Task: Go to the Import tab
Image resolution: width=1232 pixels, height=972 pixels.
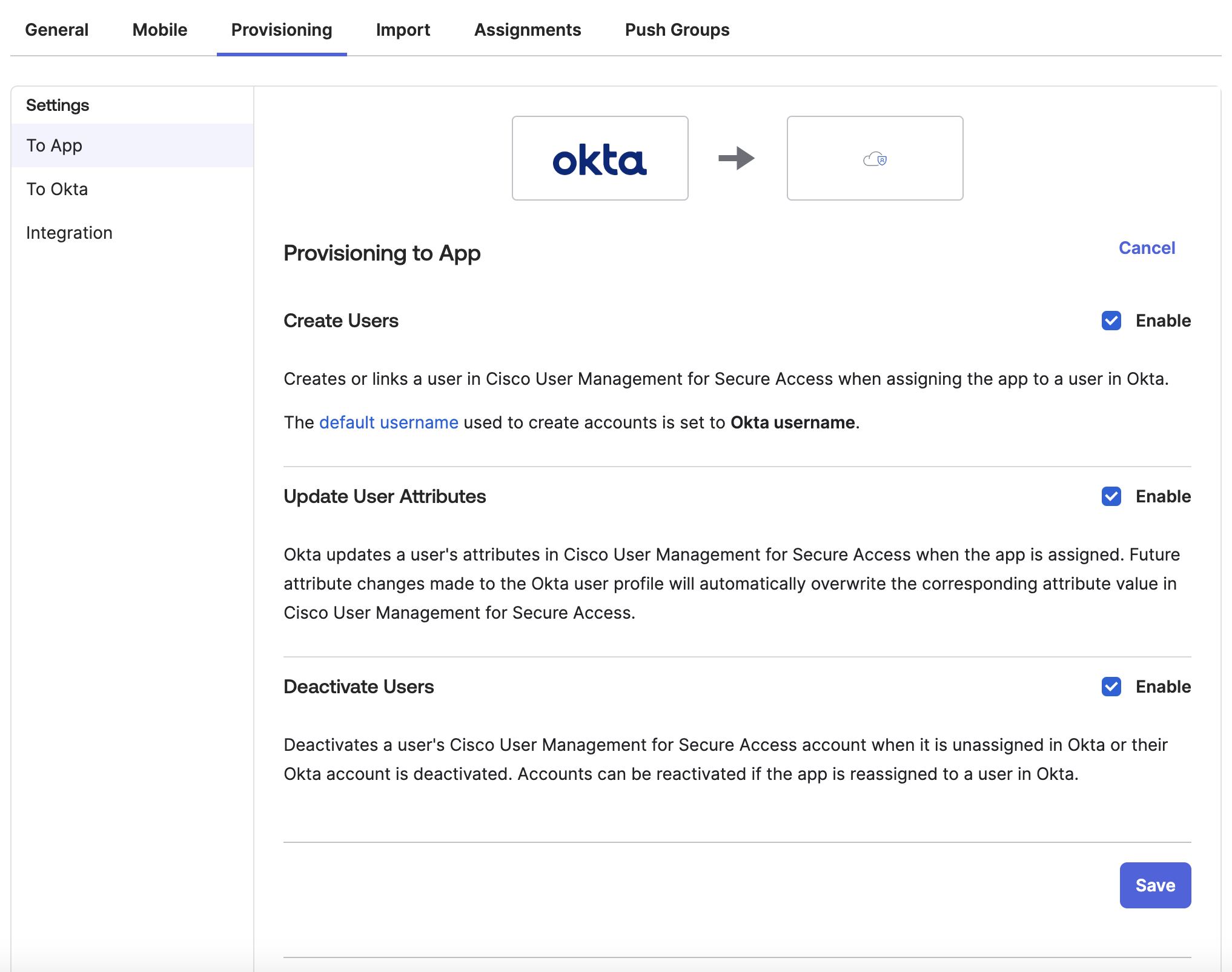Action: tap(403, 30)
